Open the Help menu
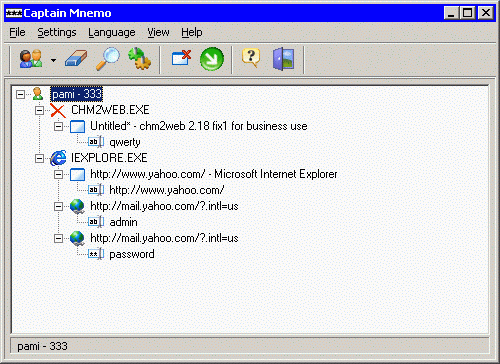 tap(192, 32)
